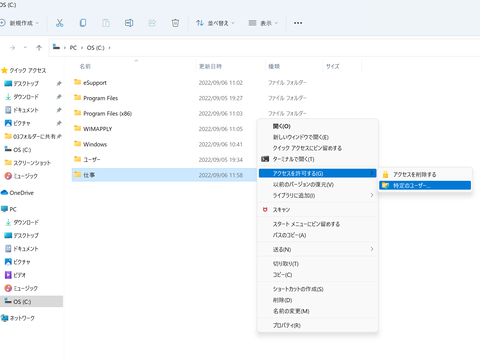Click the Copy icon in toolbar
Viewport: 480px width, 360px height.
coord(83,23)
